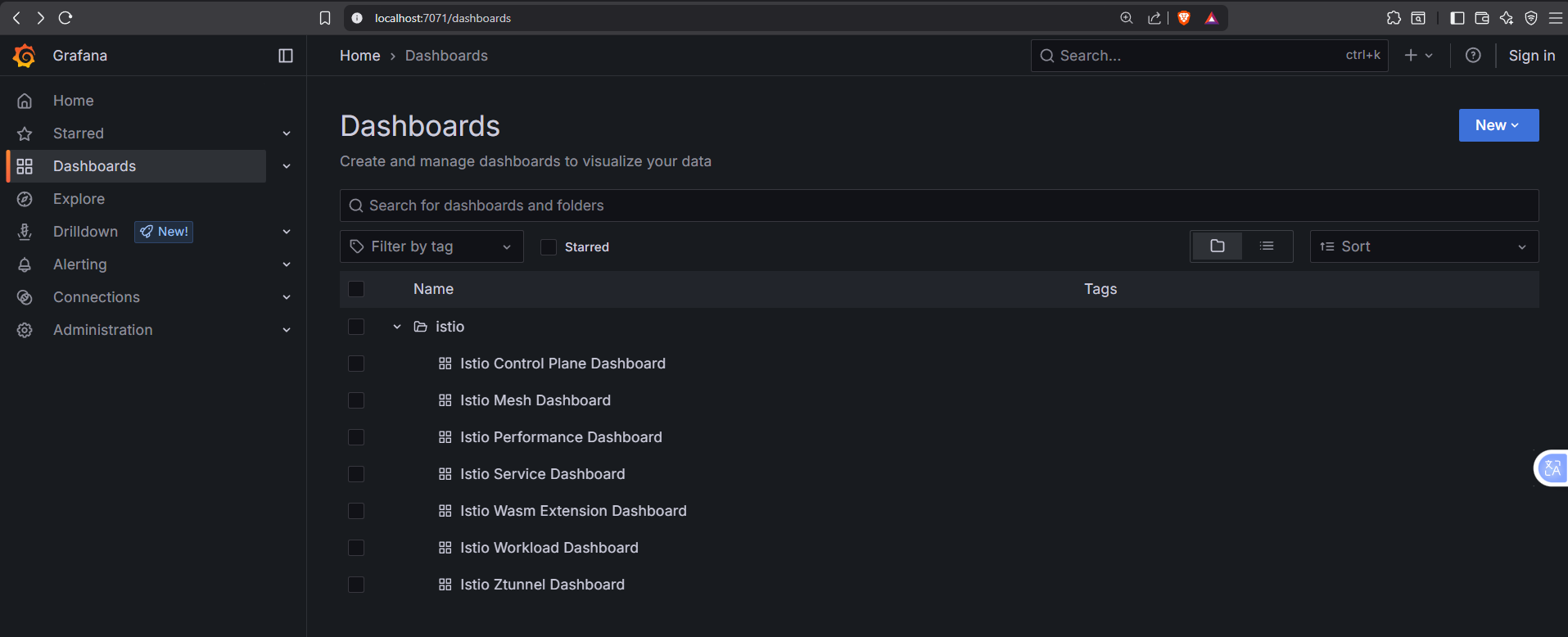
Task: Open the browser extensions puzzle icon
Action: [1394, 18]
